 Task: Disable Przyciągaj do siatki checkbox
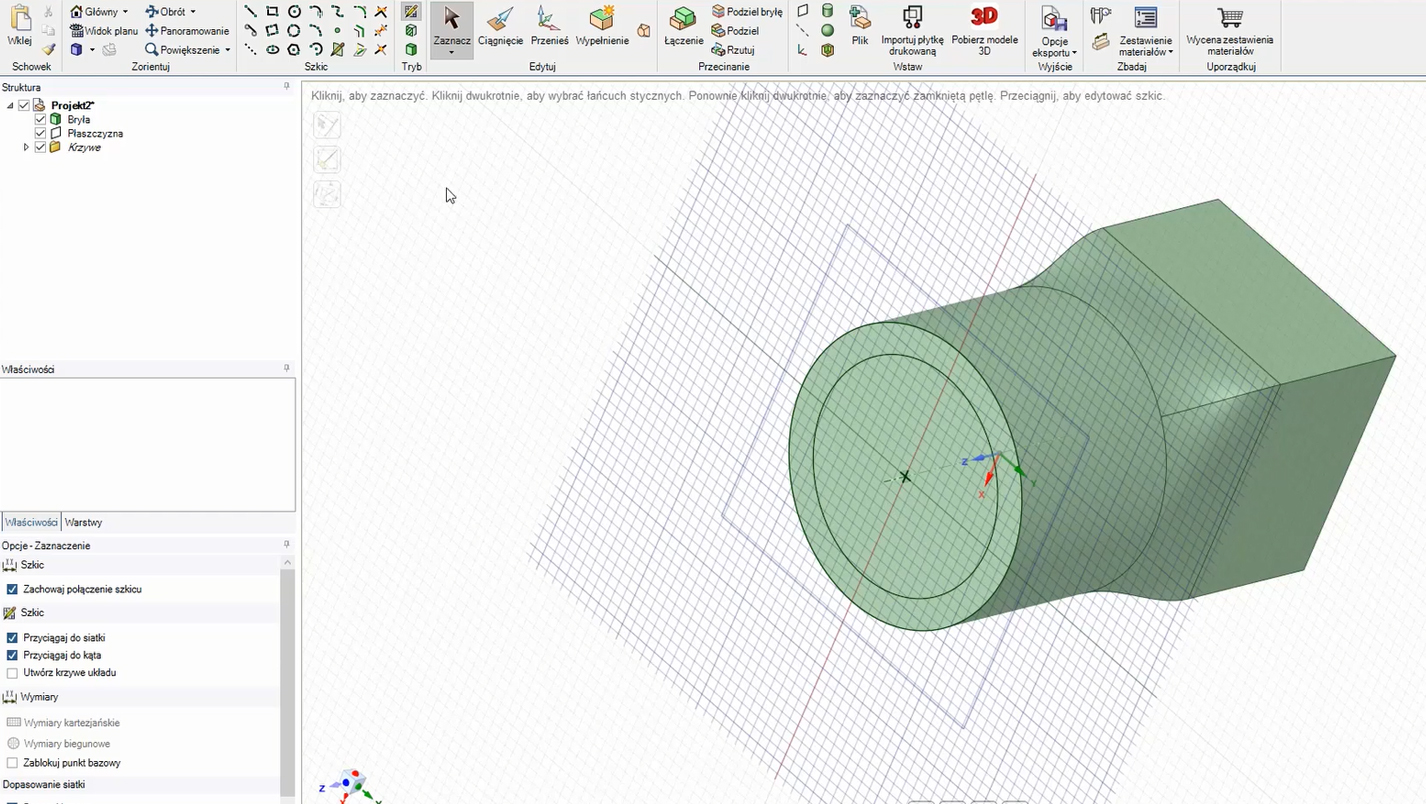pyautogui.click(x=13, y=638)
